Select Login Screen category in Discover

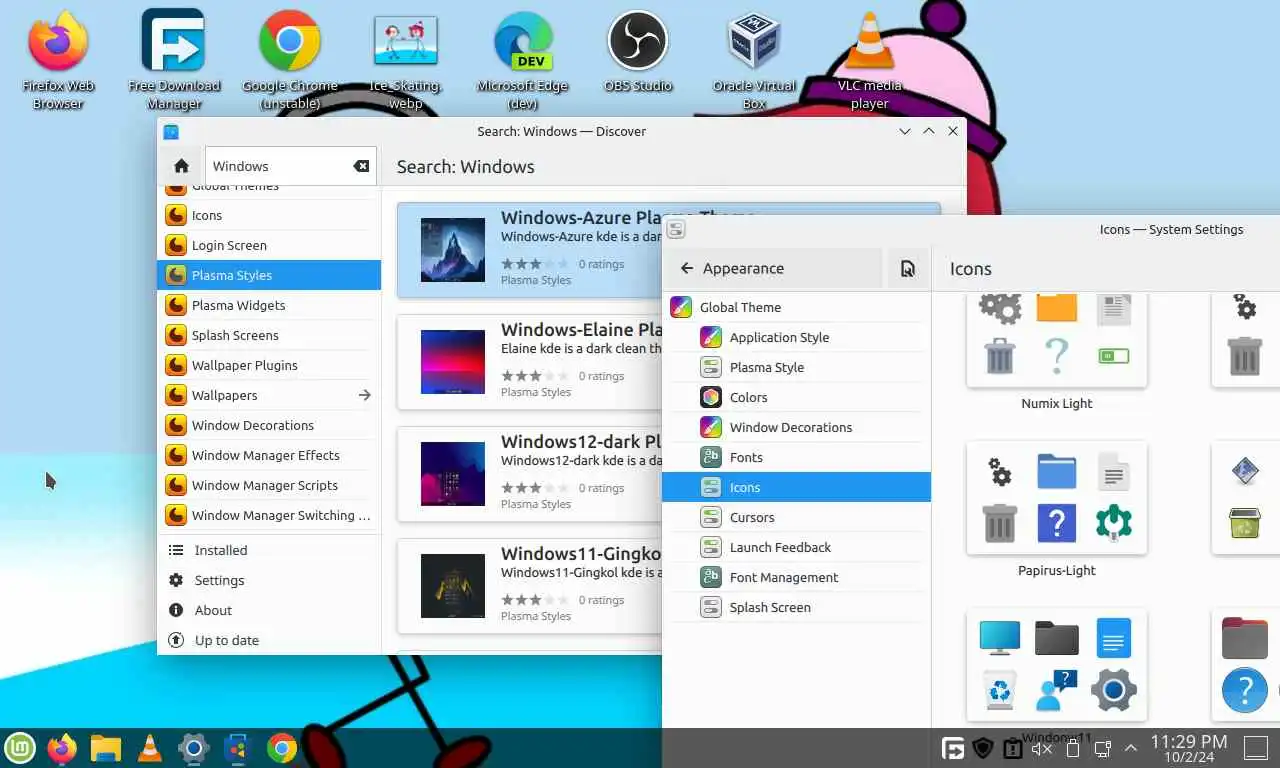(x=269, y=245)
